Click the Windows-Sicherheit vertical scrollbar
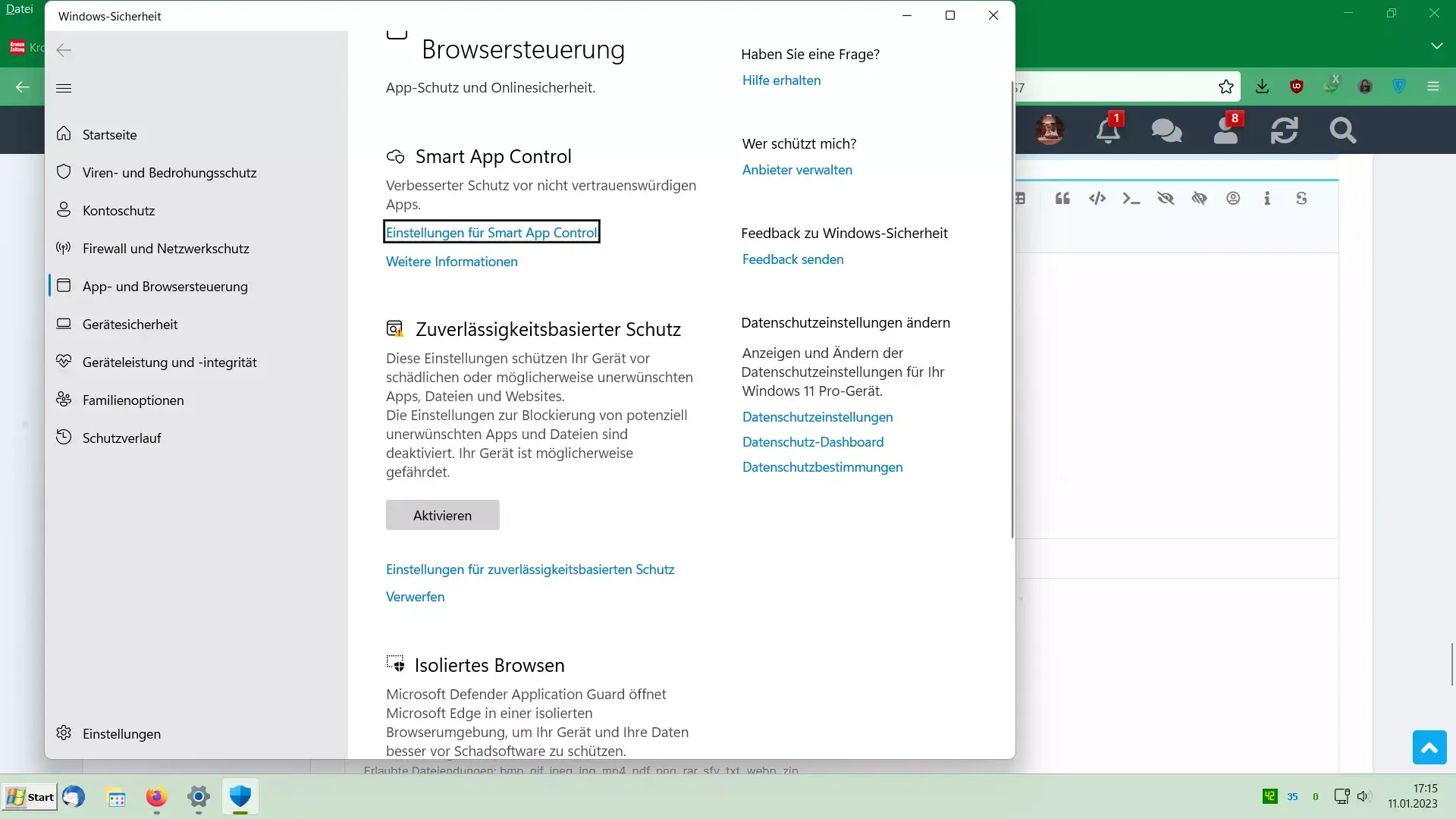This screenshot has height=819, width=1456. (x=1012, y=311)
